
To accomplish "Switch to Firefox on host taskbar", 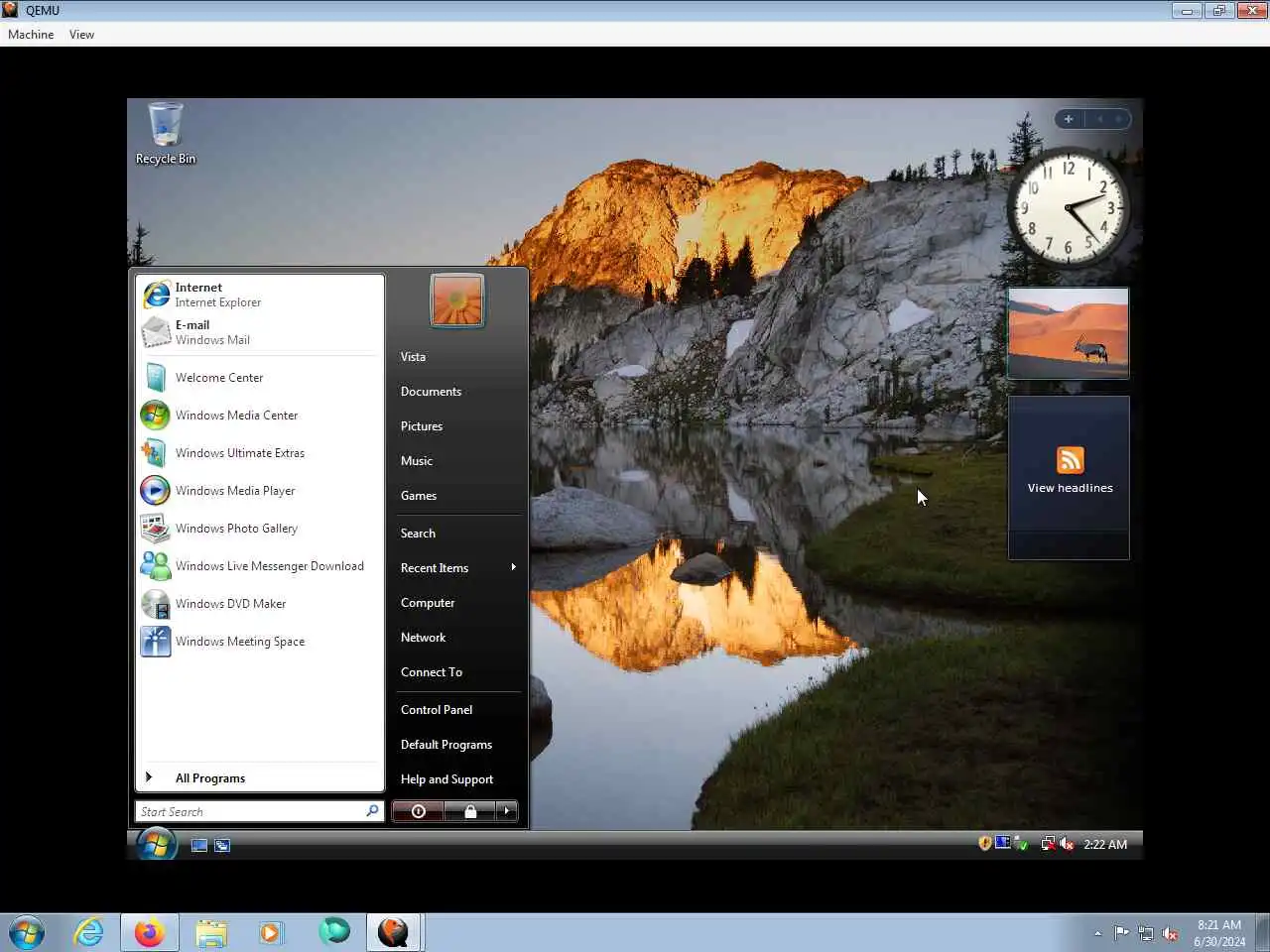I will [150, 933].
